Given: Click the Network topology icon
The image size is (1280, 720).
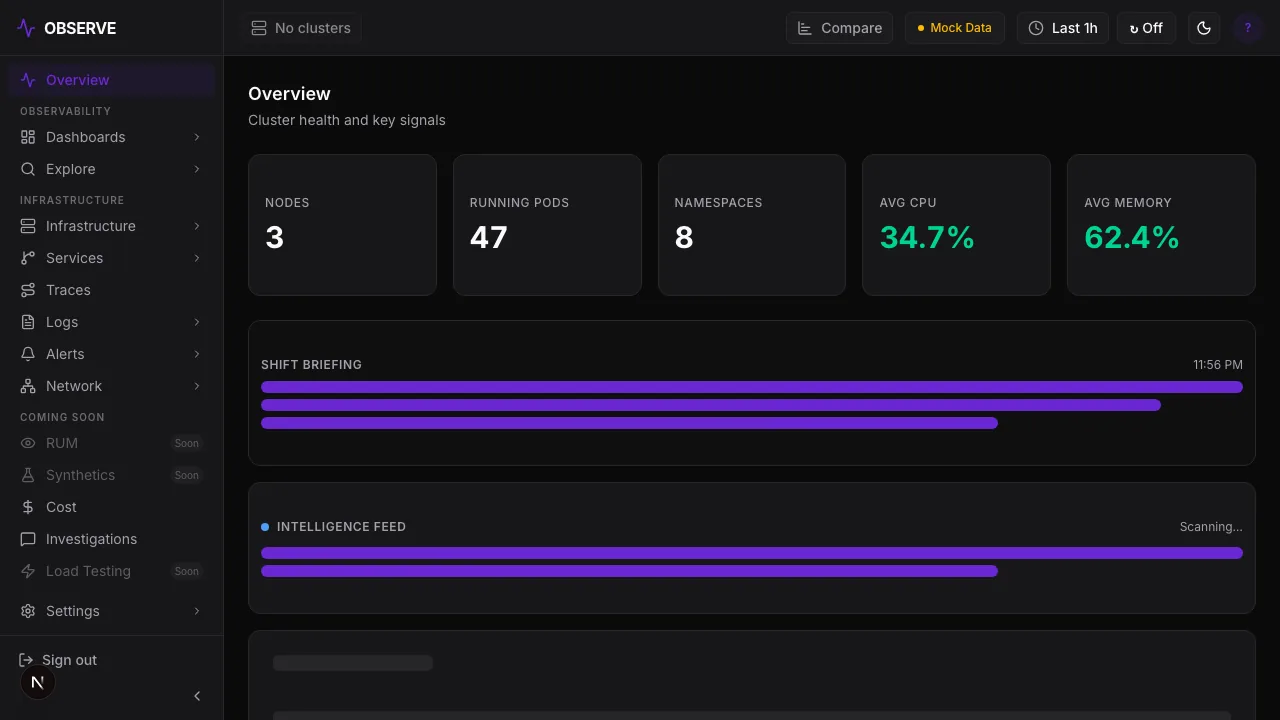Looking at the screenshot, I should click(28, 386).
